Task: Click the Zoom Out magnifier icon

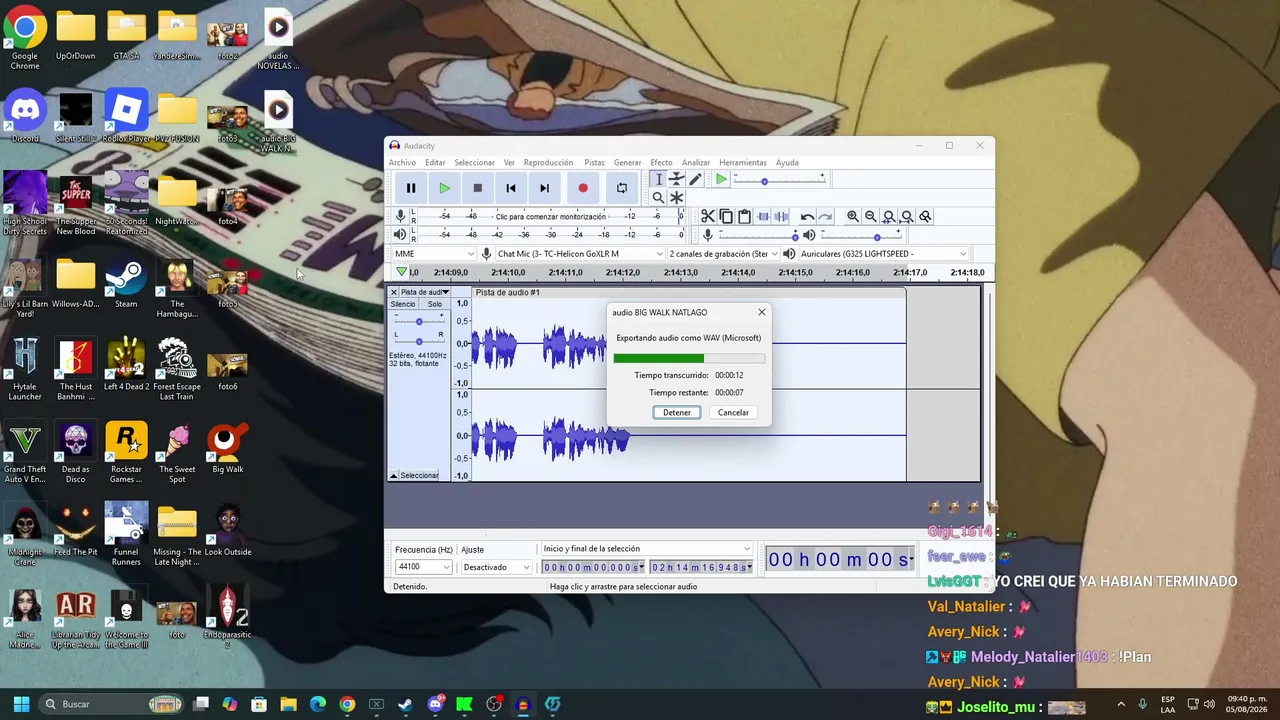Action: click(x=871, y=217)
